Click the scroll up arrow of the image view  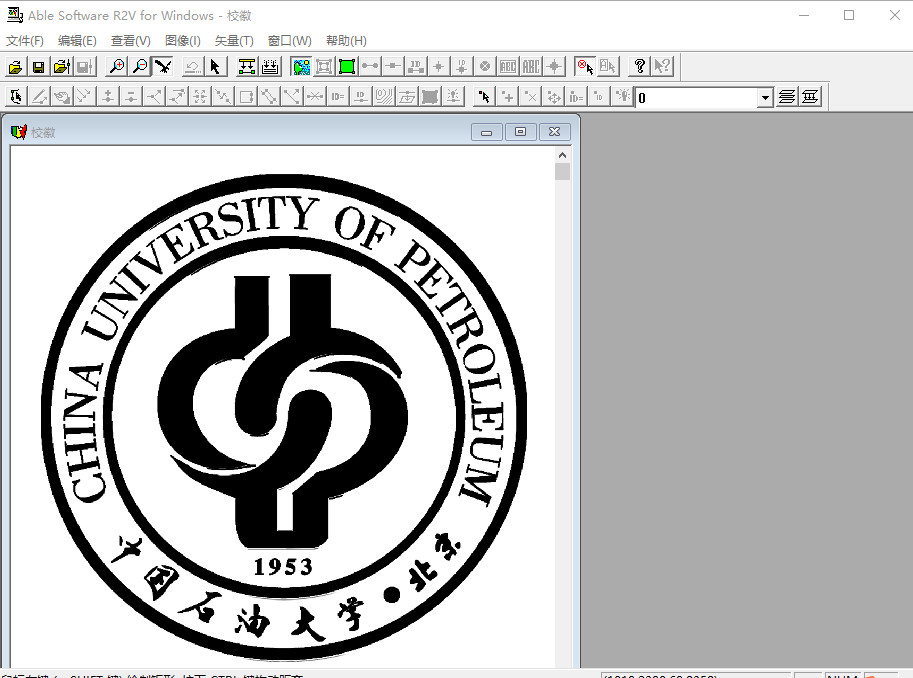point(562,155)
